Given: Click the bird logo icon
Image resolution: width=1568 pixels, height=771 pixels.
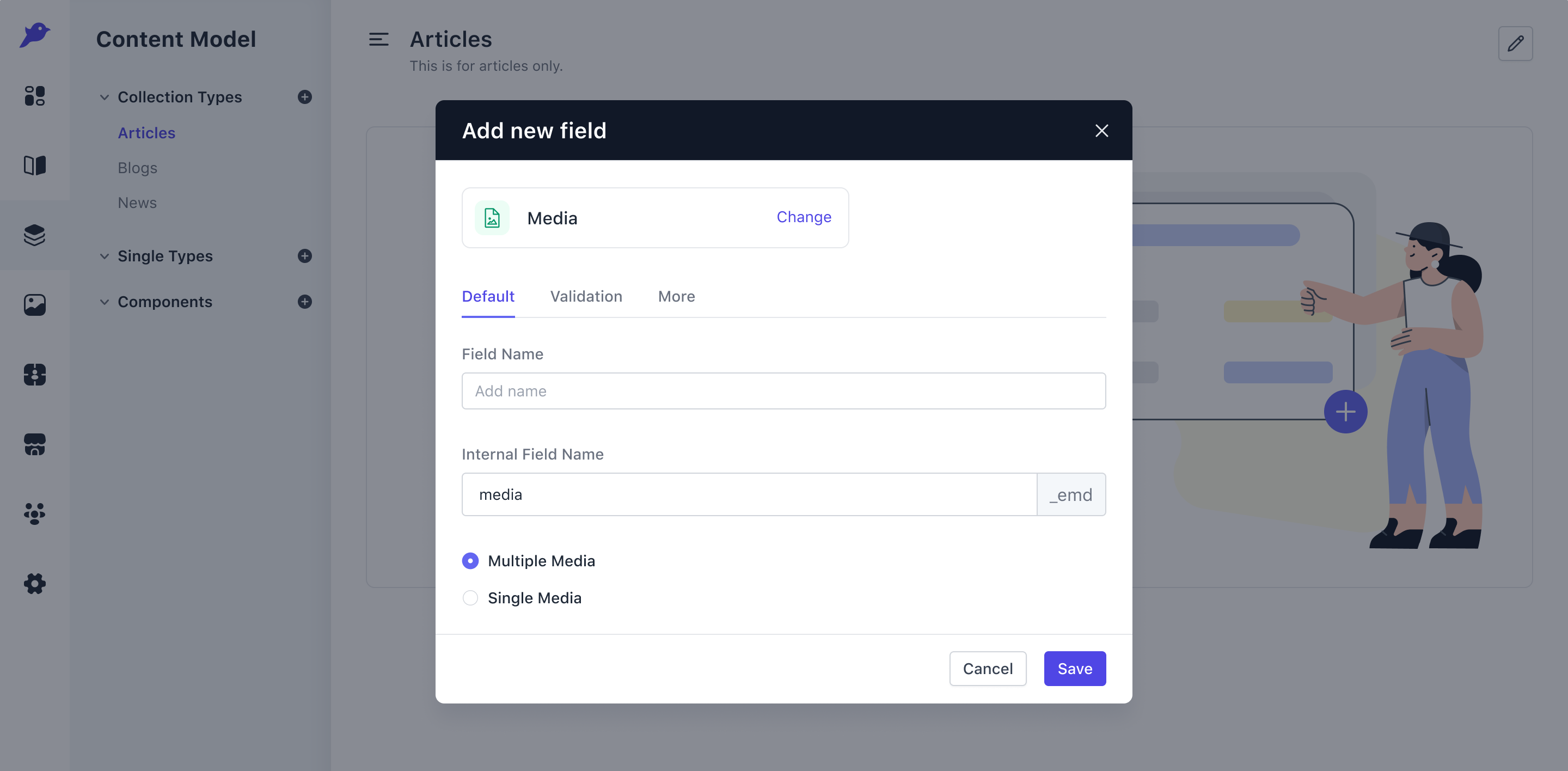Looking at the screenshot, I should (35, 35).
